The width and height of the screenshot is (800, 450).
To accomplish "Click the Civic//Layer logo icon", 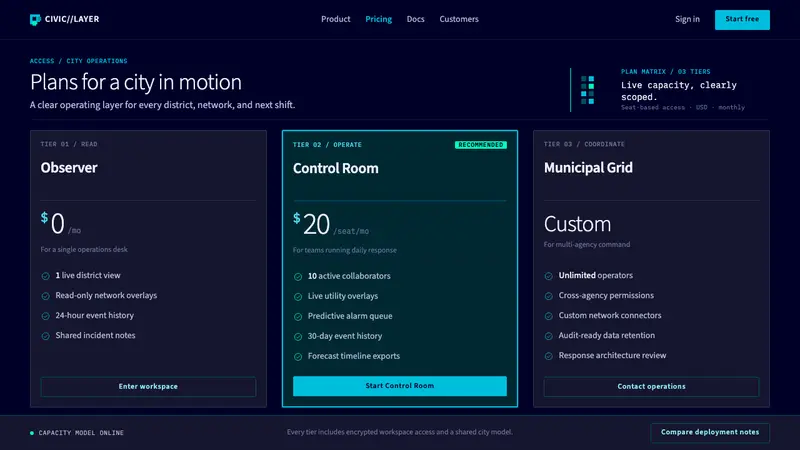I will (35, 19).
